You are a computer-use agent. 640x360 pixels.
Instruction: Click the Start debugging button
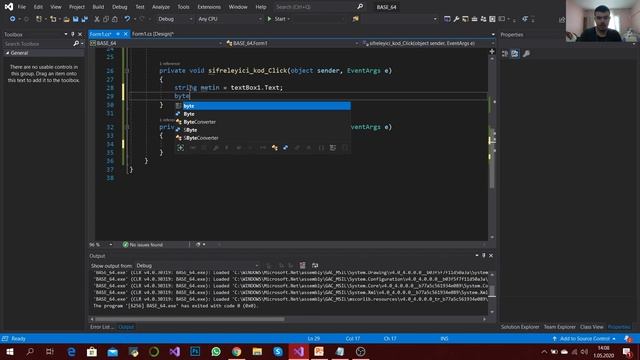pyautogui.click(x=278, y=19)
